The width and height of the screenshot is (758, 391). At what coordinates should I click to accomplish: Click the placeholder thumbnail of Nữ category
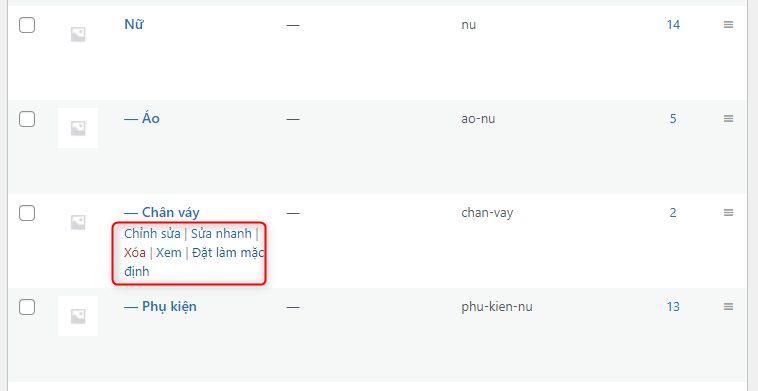[x=78, y=34]
